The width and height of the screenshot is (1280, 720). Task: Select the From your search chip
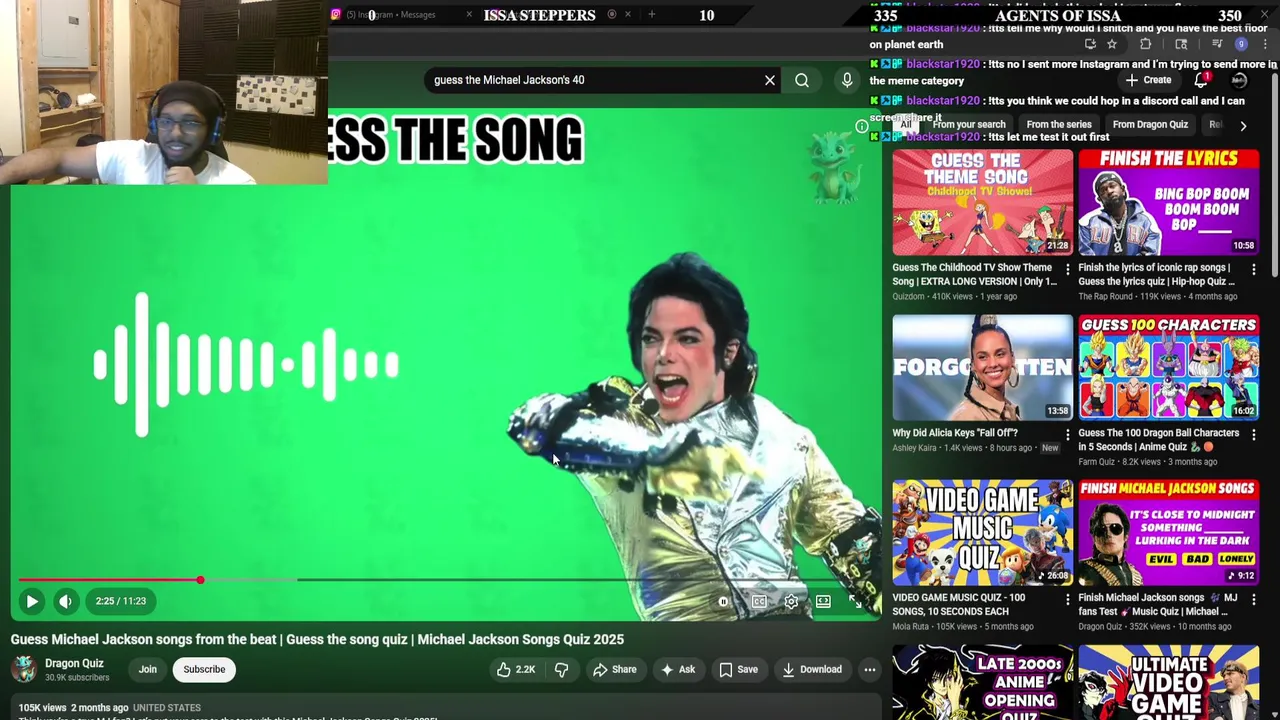click(x=969, y=125)
